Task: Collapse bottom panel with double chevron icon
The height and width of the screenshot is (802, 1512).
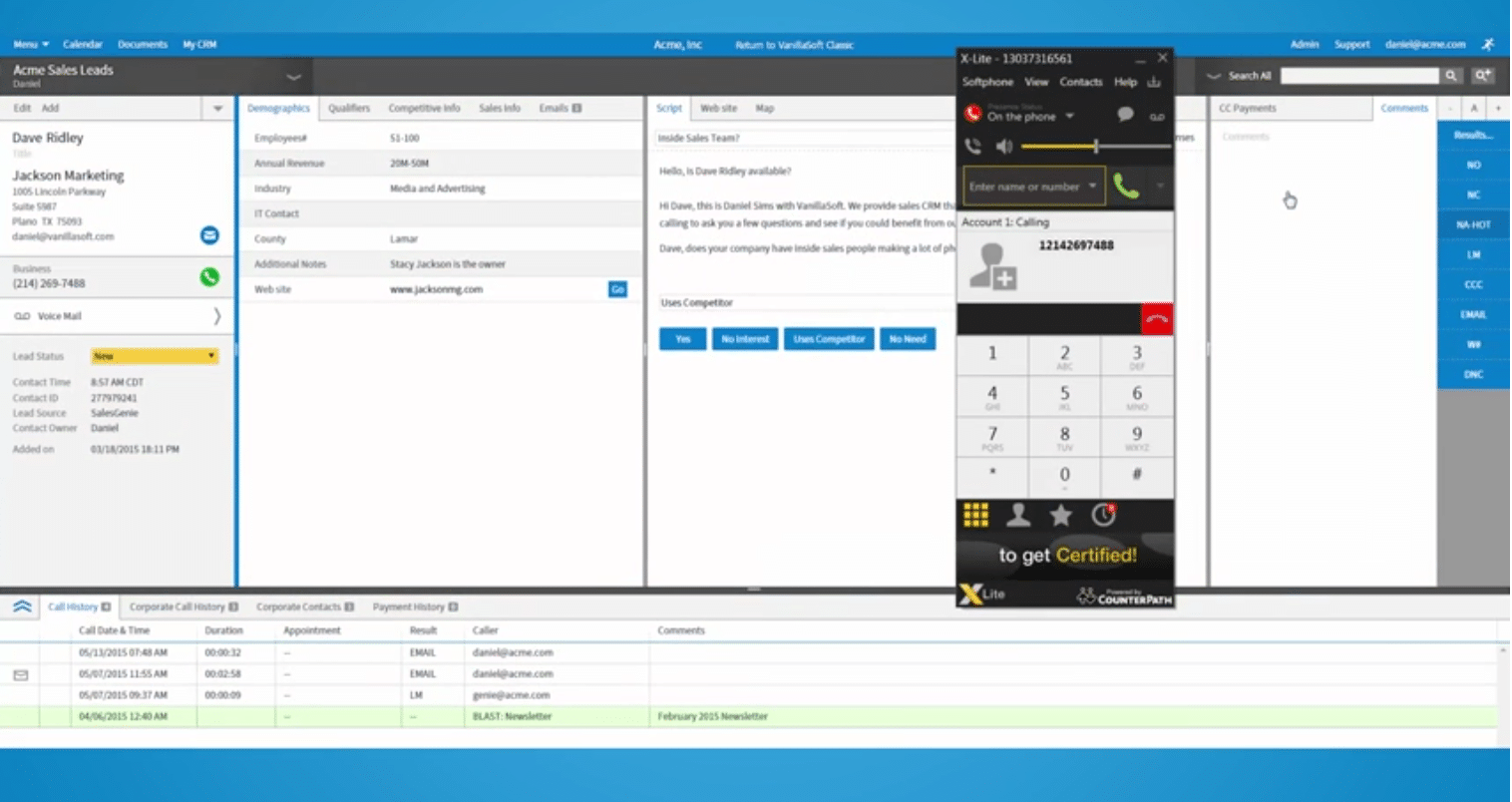Action: pyautogui.click(x=22, y=606)
